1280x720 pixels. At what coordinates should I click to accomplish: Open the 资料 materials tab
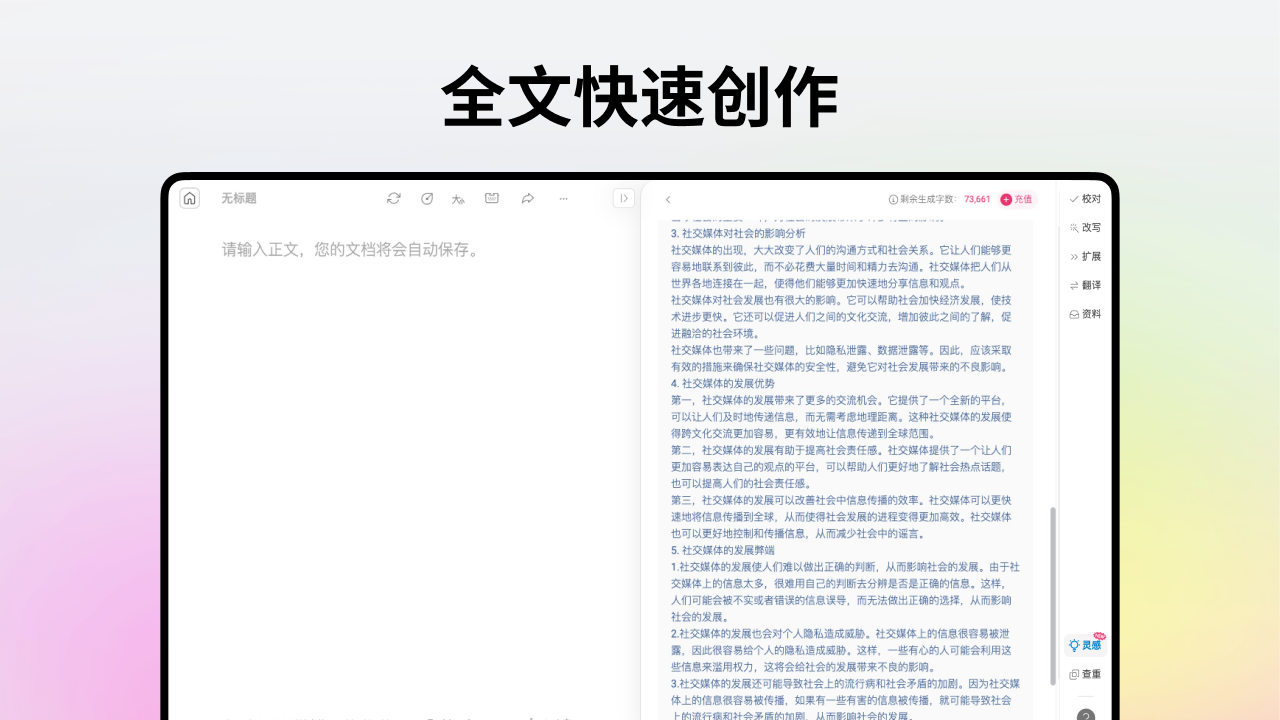coord(1085,314)
